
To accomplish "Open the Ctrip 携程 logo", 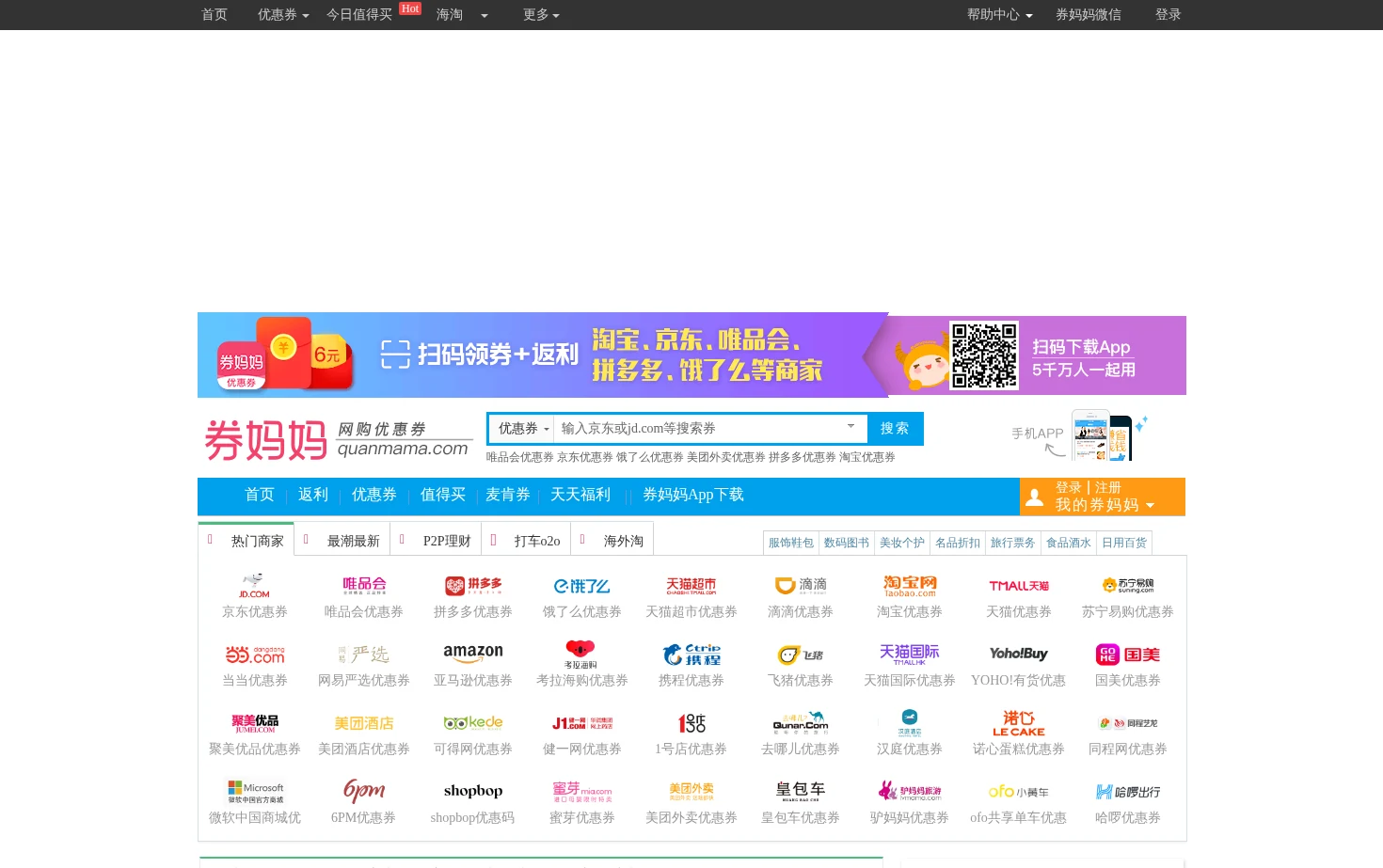I will tap(691, 654).
